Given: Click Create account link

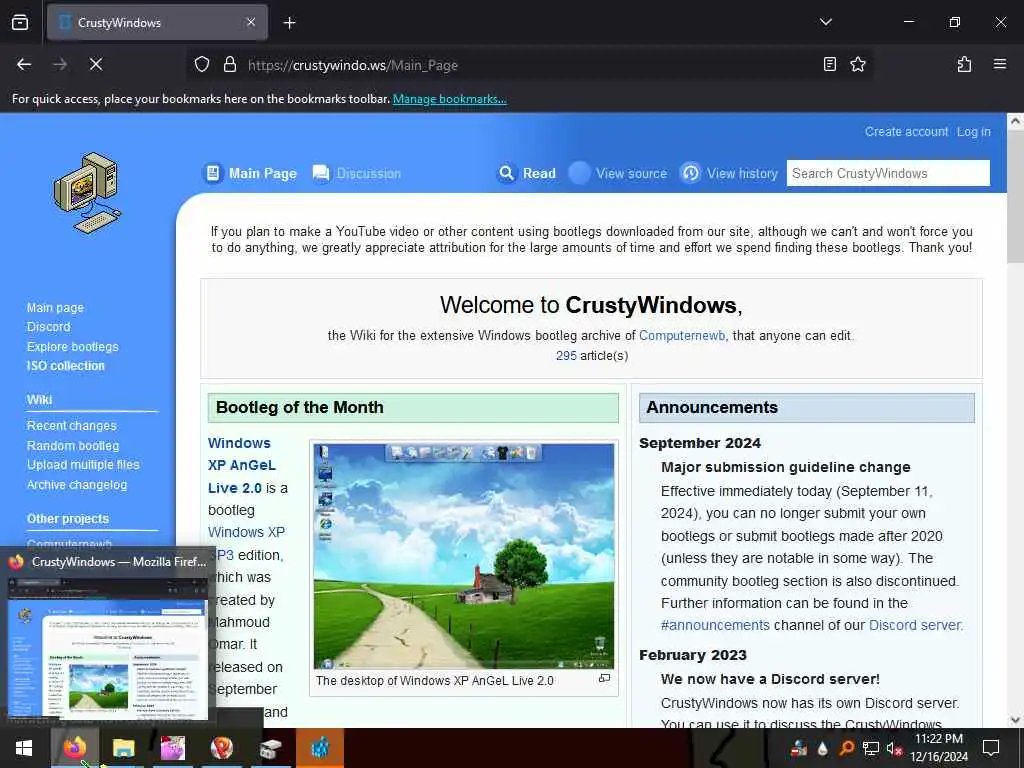Looking at the screenshot, I should pos(906,131).
